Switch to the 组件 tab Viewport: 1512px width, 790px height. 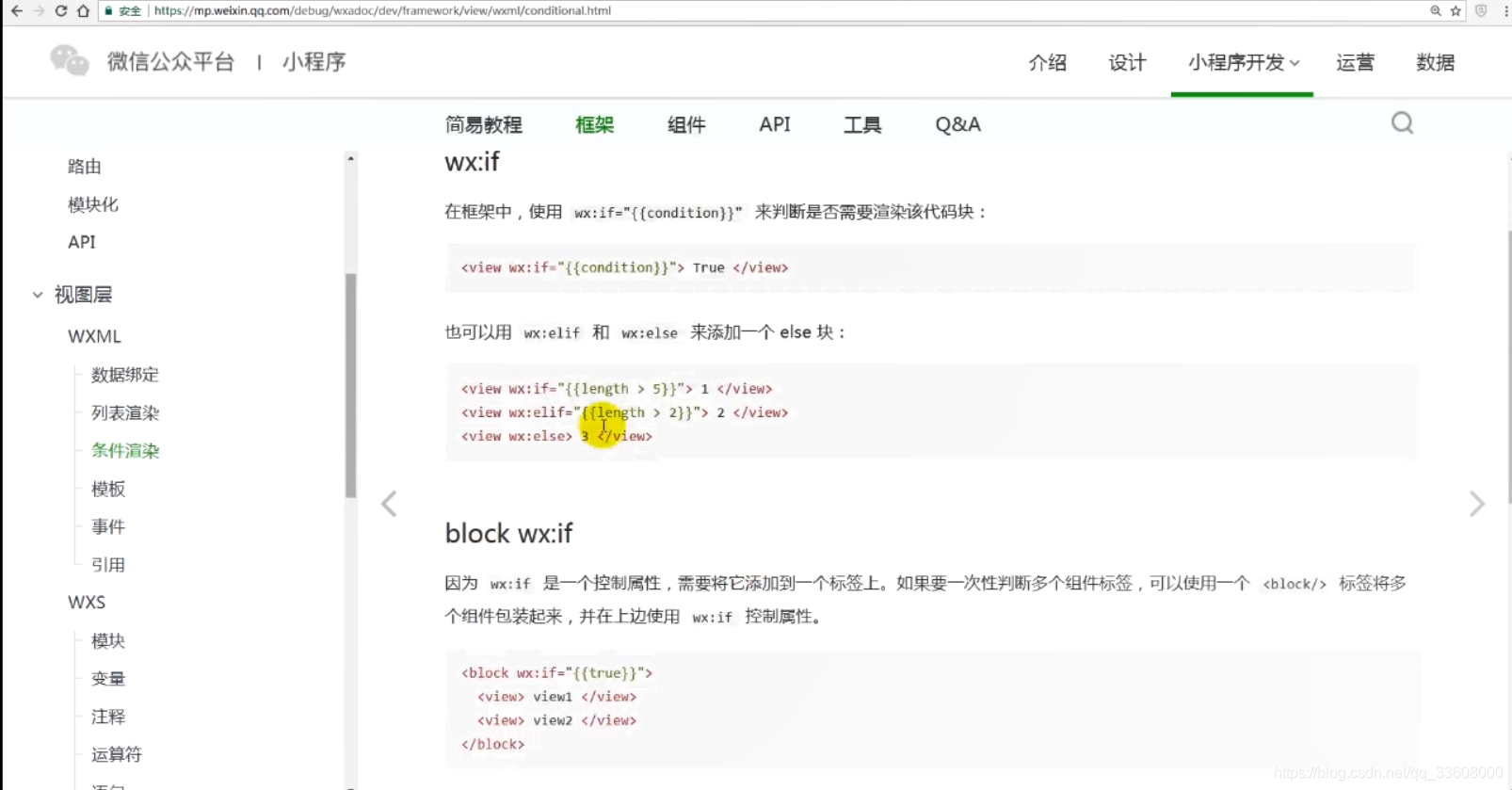click(x=686, y=125)
